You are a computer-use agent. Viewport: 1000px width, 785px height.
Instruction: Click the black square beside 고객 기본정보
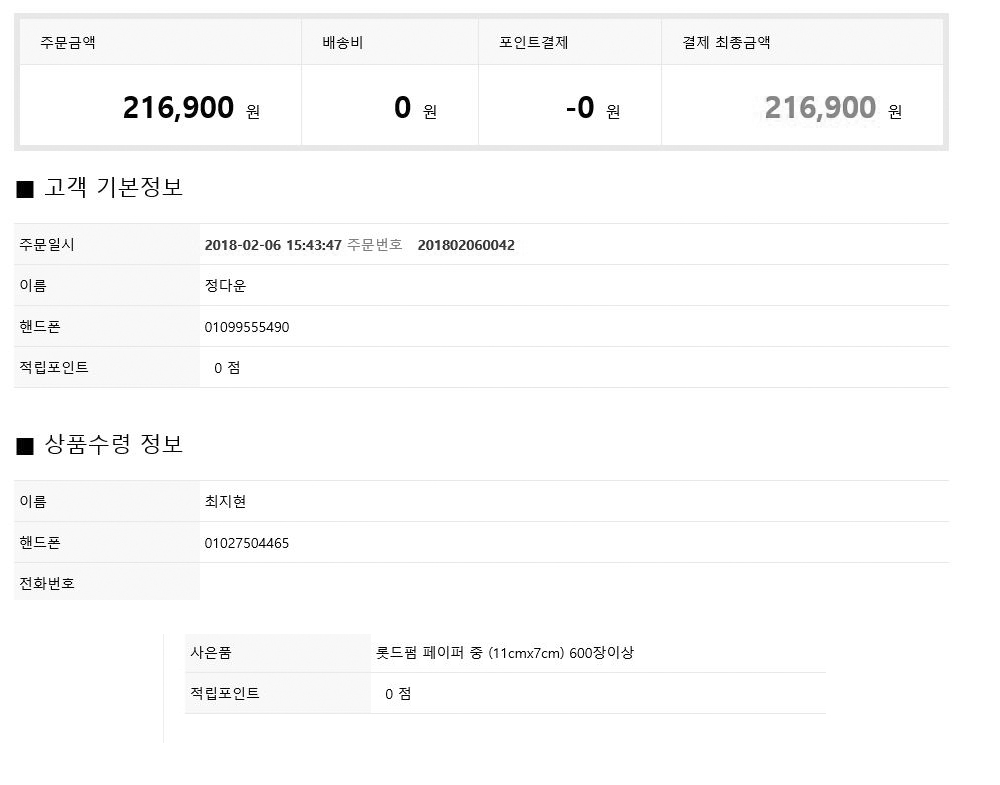(25, 189)
